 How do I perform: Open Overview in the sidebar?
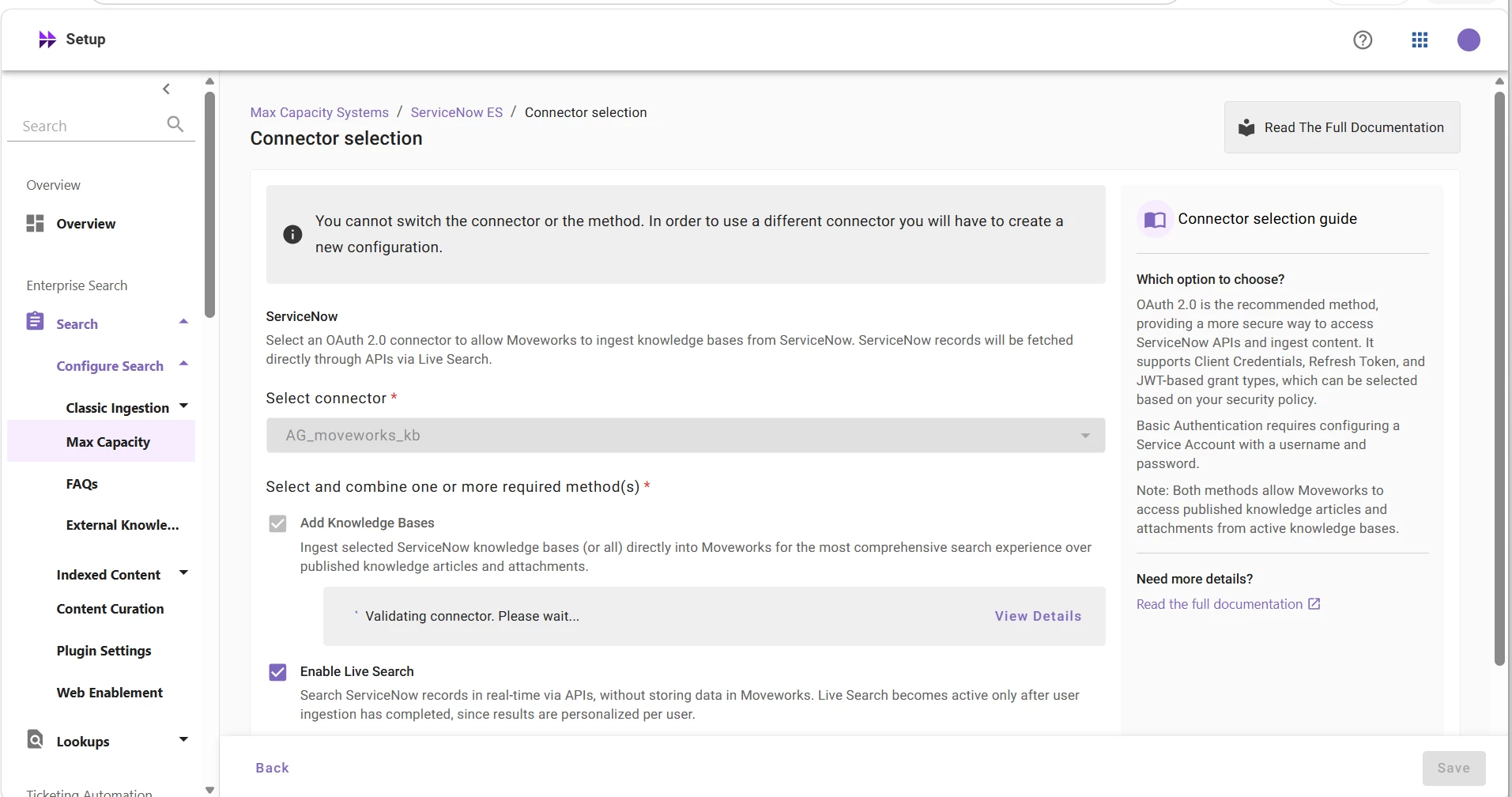pos(85,224)
